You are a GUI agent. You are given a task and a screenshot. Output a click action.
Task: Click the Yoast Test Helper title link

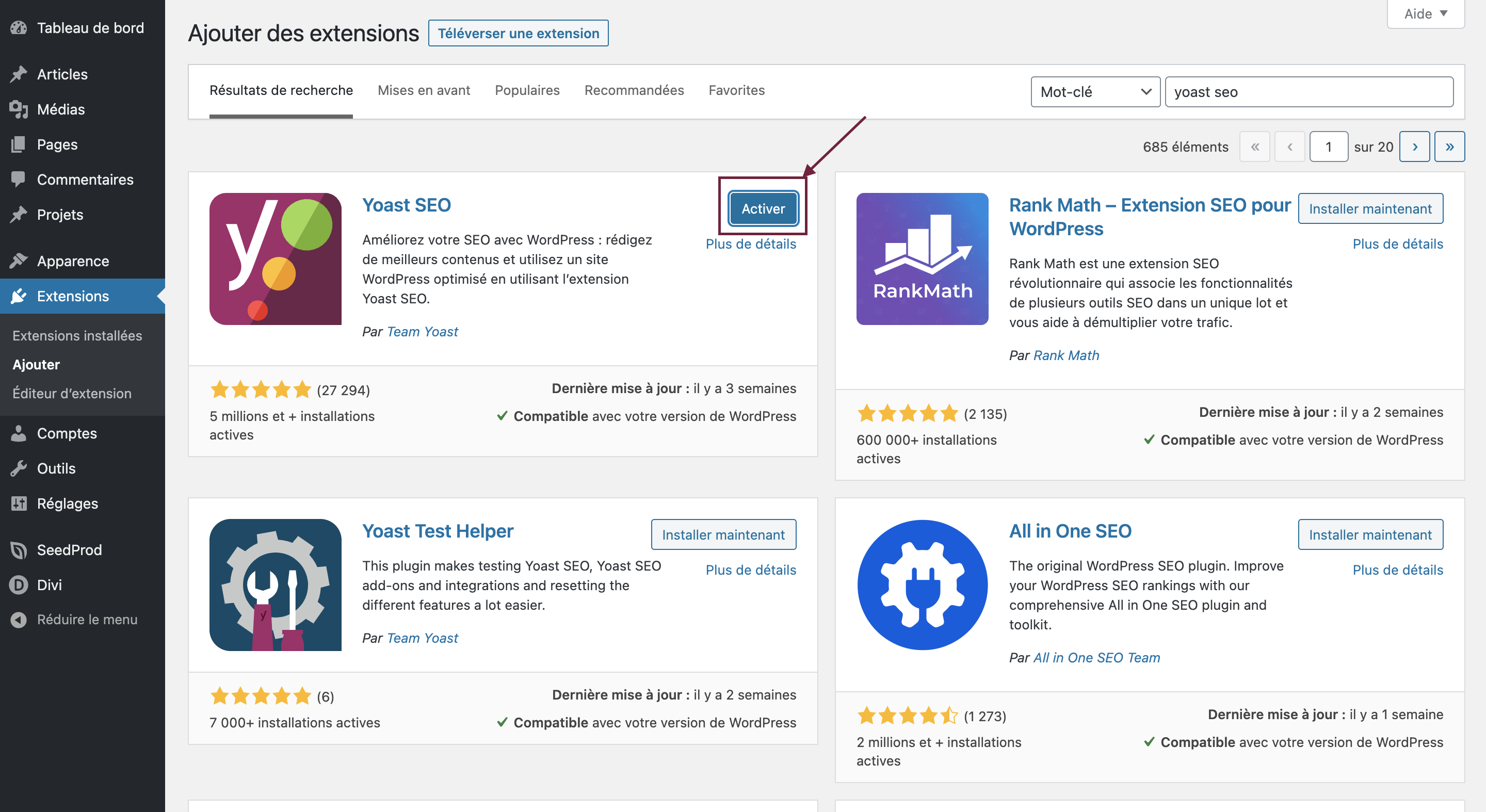click(437, 531)
